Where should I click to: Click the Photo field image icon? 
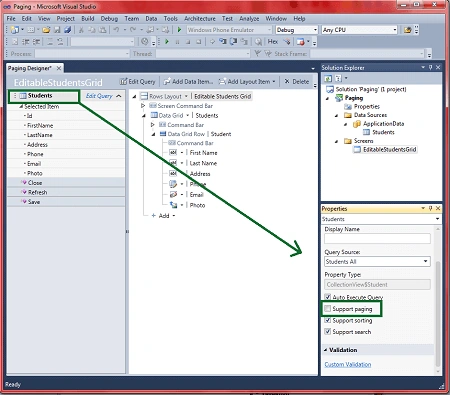173,205
